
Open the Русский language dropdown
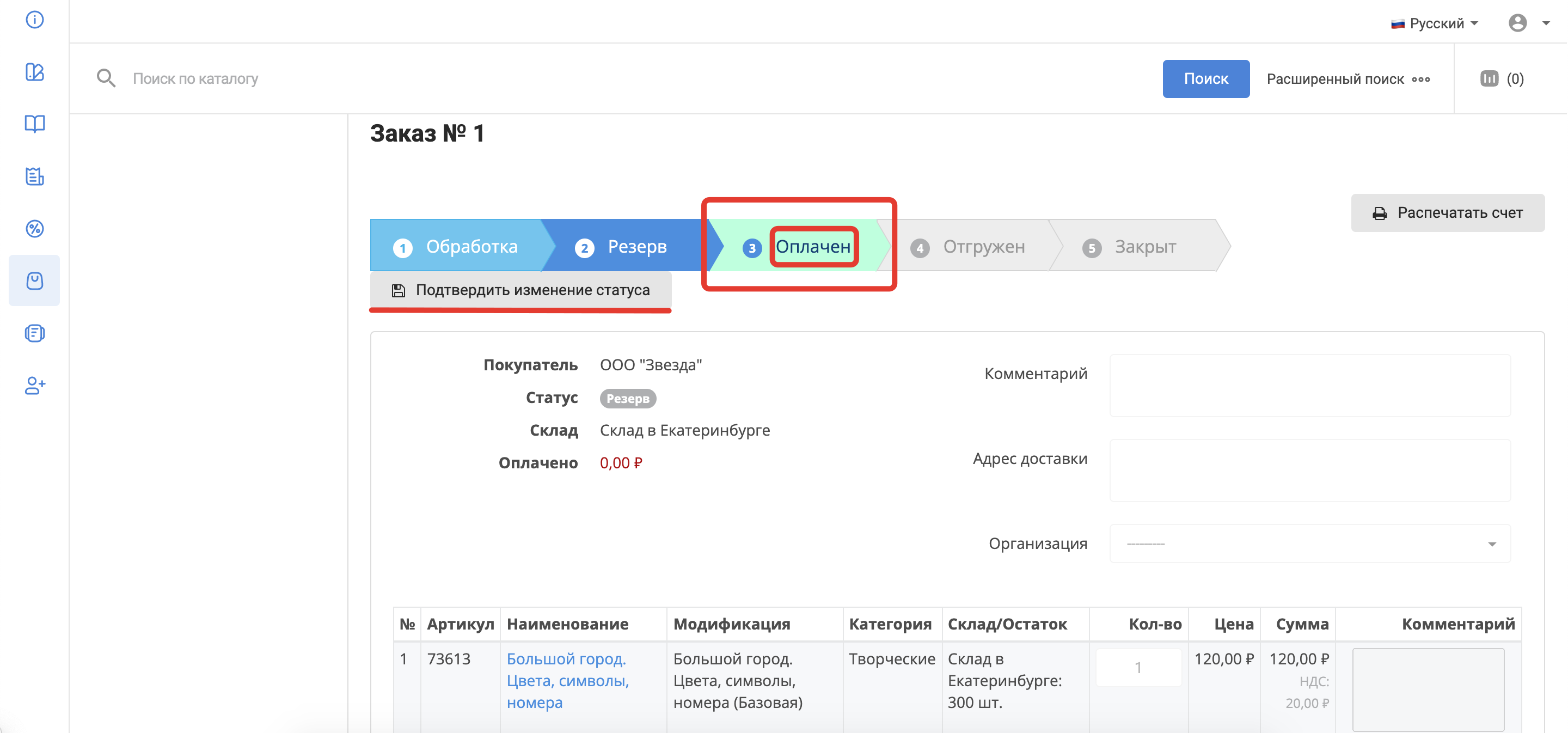tap(1435, 23)
